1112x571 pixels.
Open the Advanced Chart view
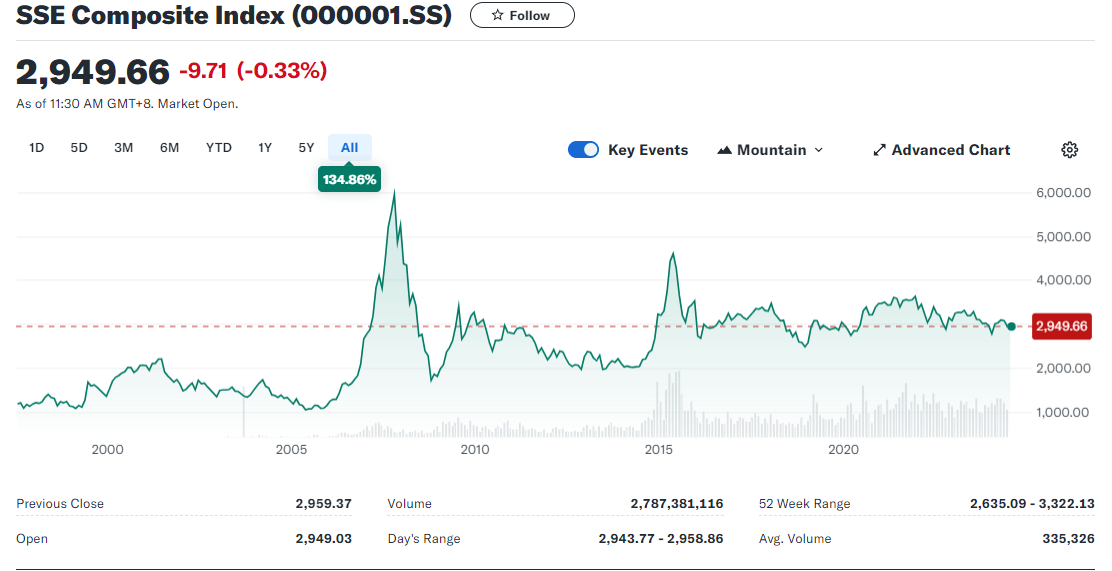(941, 150)
